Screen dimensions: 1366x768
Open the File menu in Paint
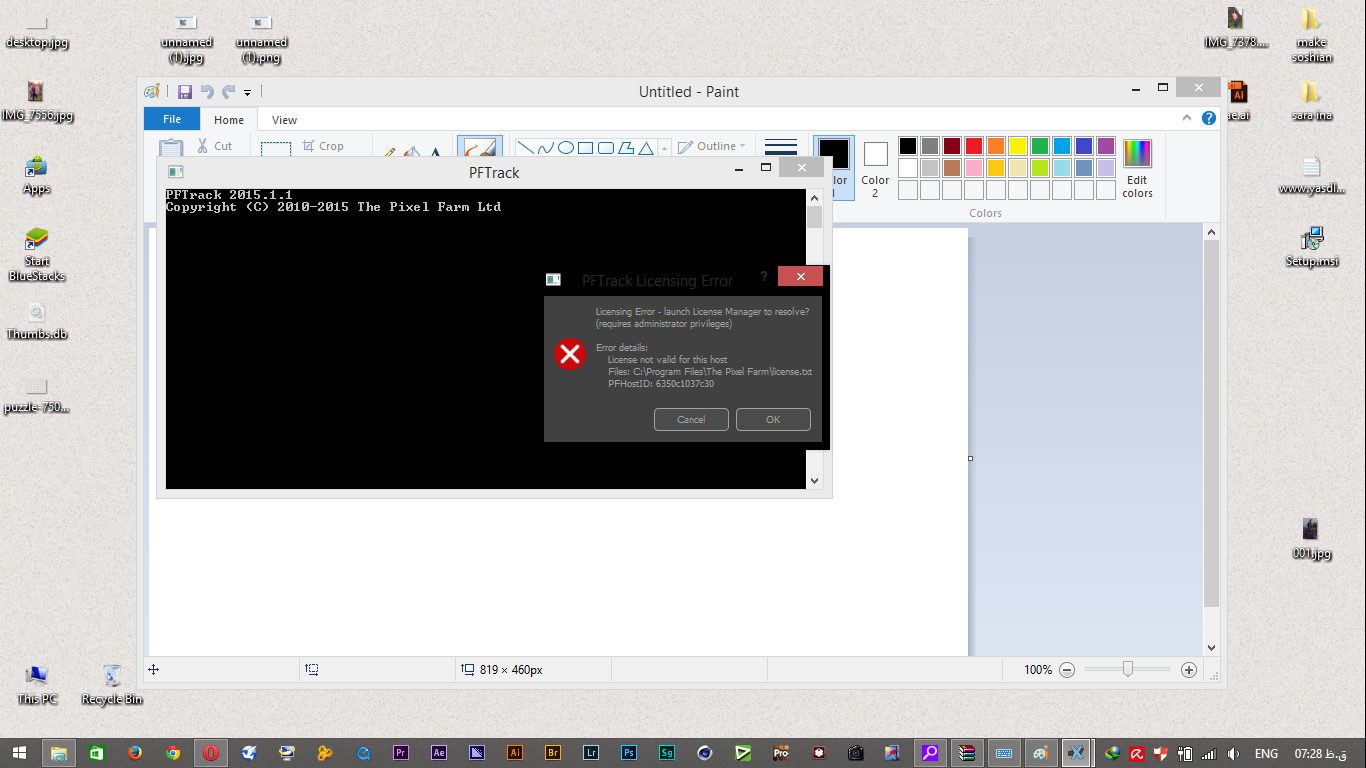(x=172, y=119)
